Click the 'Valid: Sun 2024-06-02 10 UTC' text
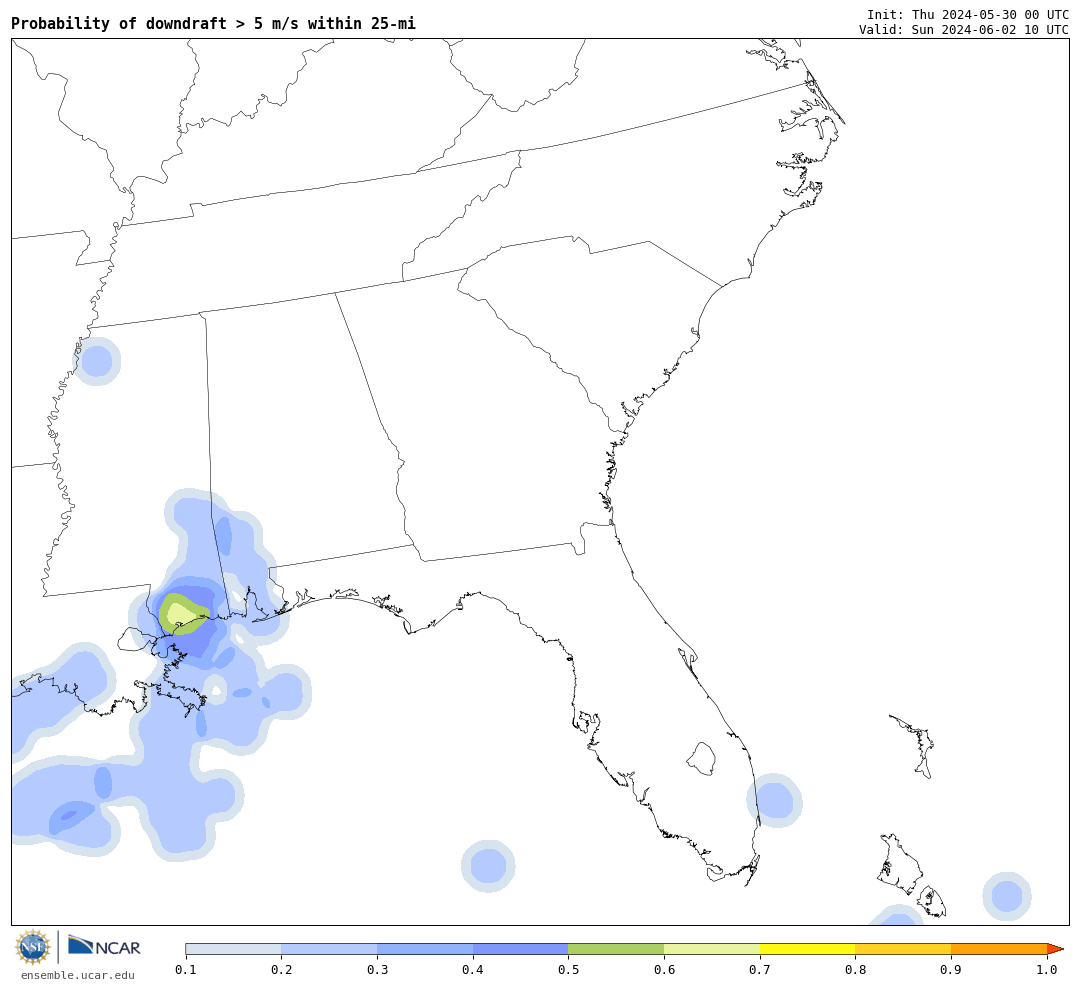Image resolution: width=1080 pixels, height=988 pixels. click(964, 30)
